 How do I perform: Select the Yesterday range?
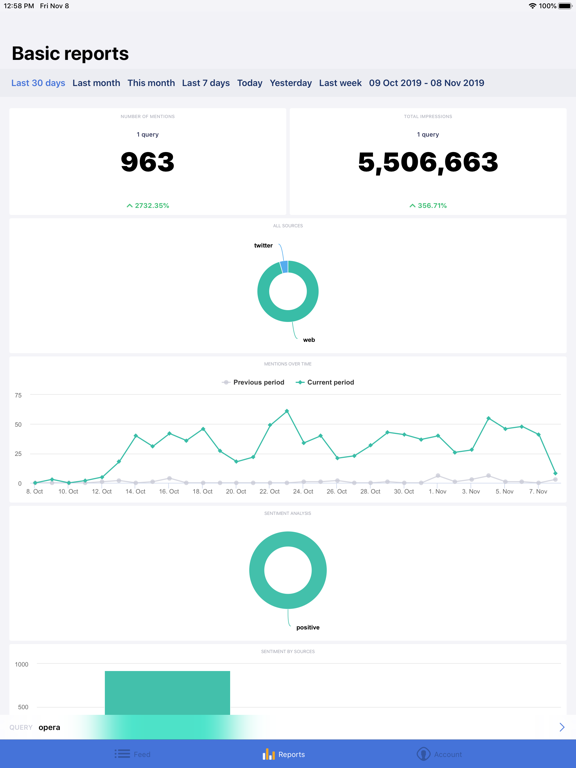click(290, 83)
